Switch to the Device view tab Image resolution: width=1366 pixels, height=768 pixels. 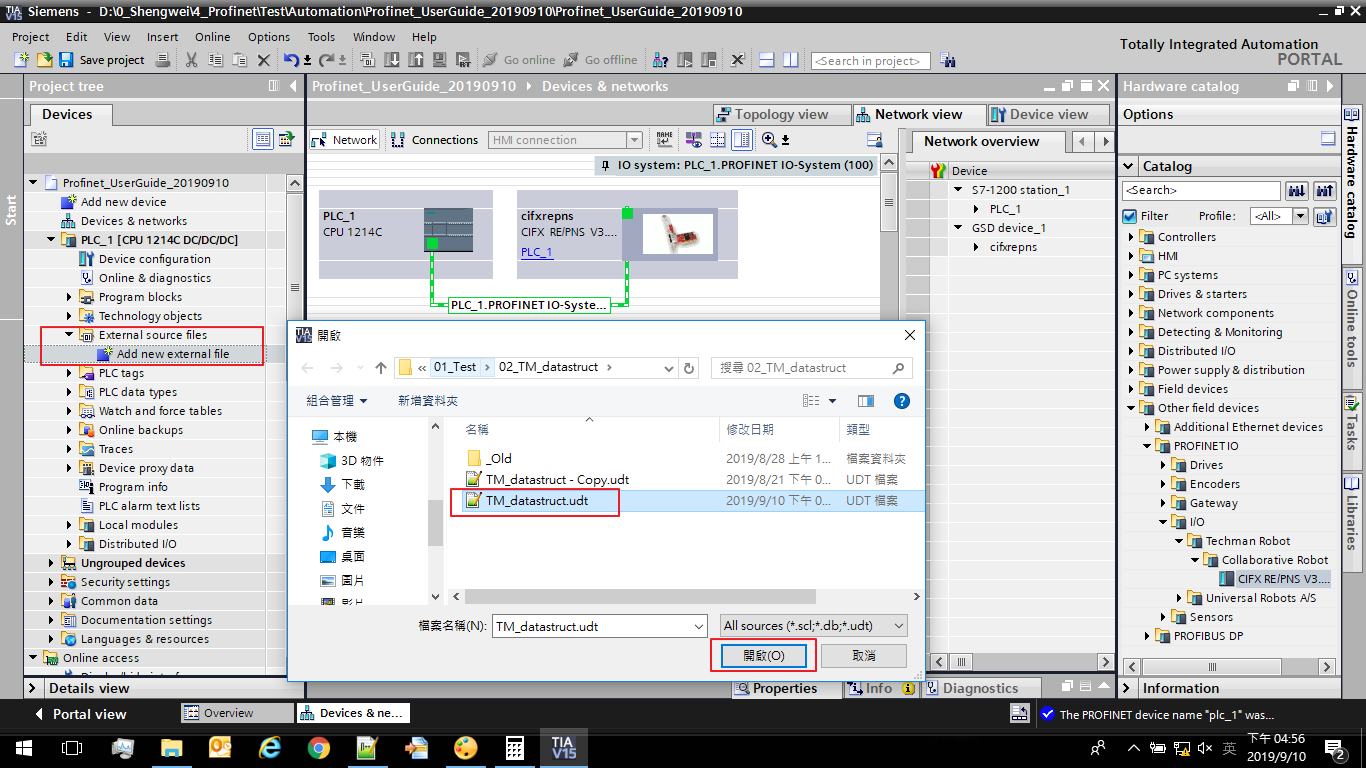pos(1049,114)
